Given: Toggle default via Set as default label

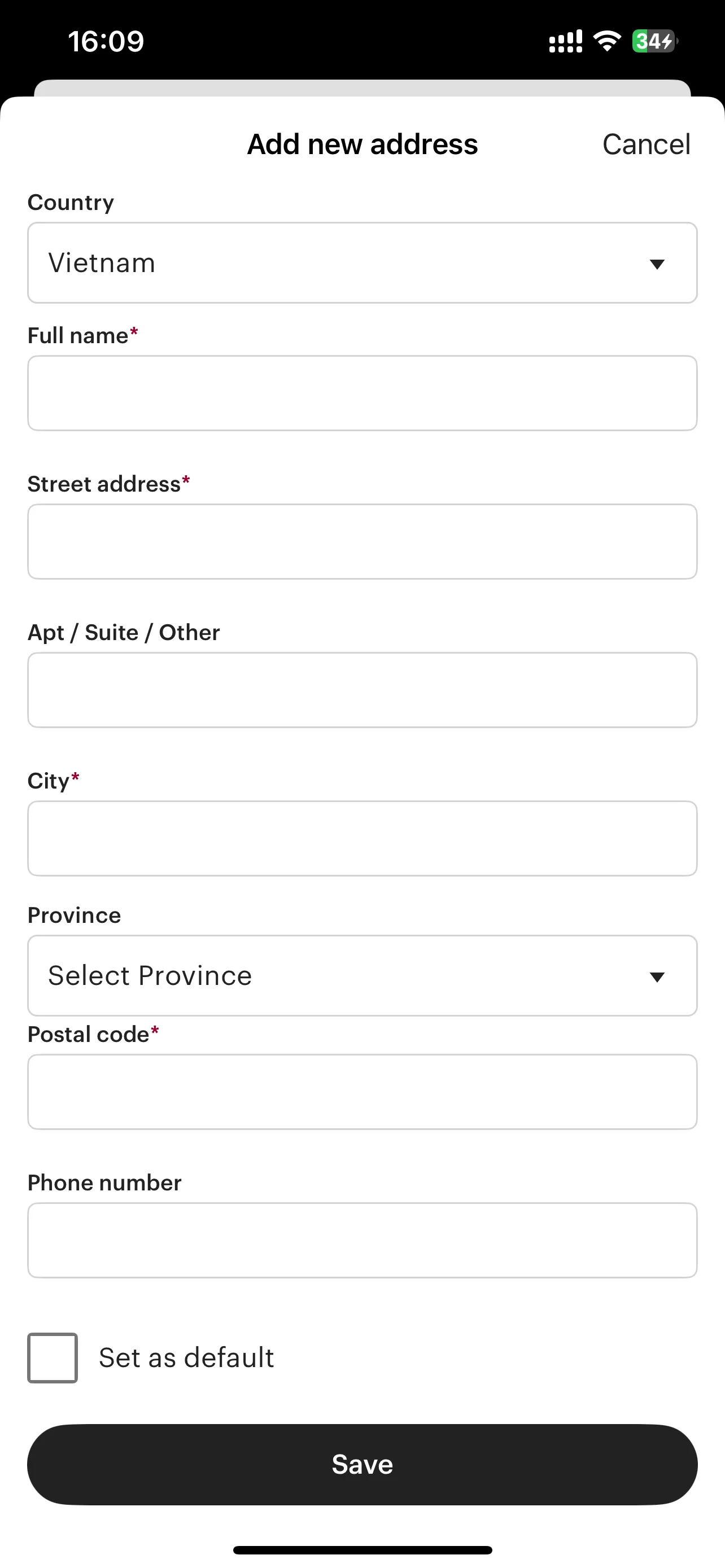Looking at the screenshot, I should [186, 1358].
